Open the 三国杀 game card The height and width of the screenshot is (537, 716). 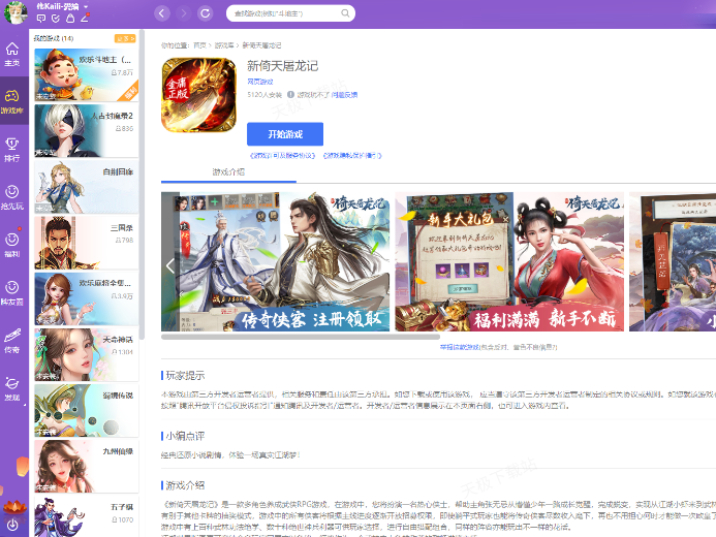tap(86, 242)
